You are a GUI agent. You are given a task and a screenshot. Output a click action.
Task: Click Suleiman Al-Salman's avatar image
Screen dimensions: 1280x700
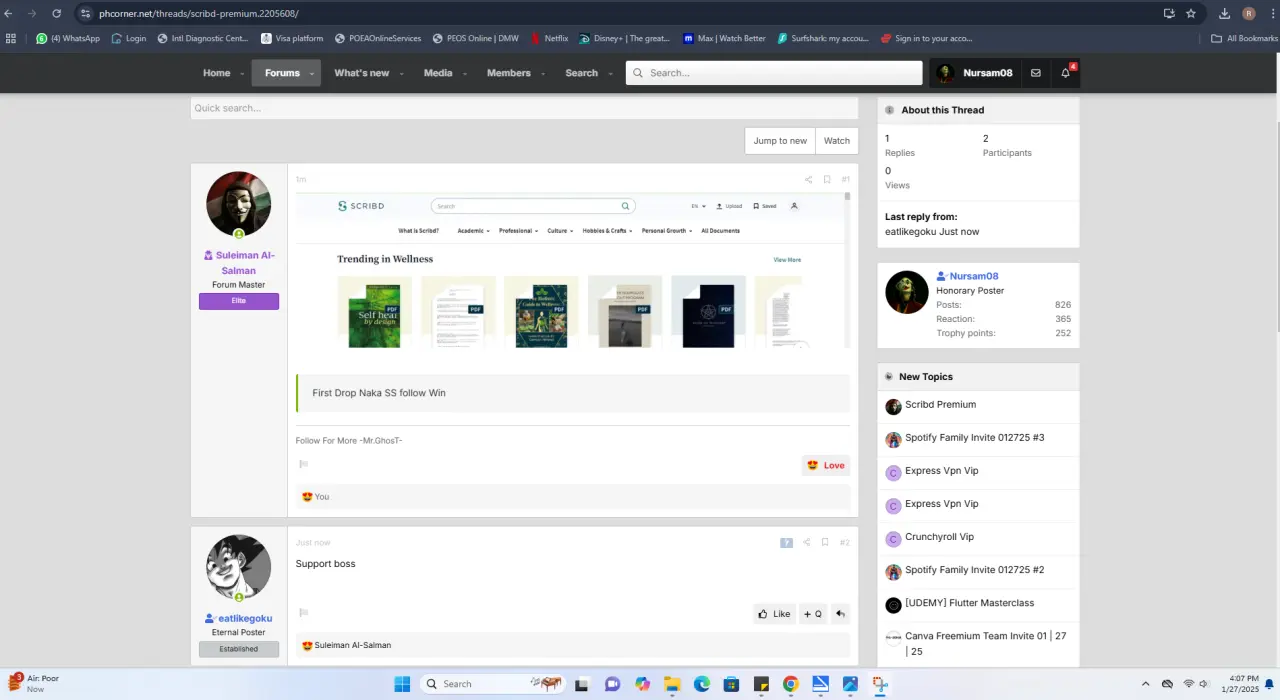[239, 204]
